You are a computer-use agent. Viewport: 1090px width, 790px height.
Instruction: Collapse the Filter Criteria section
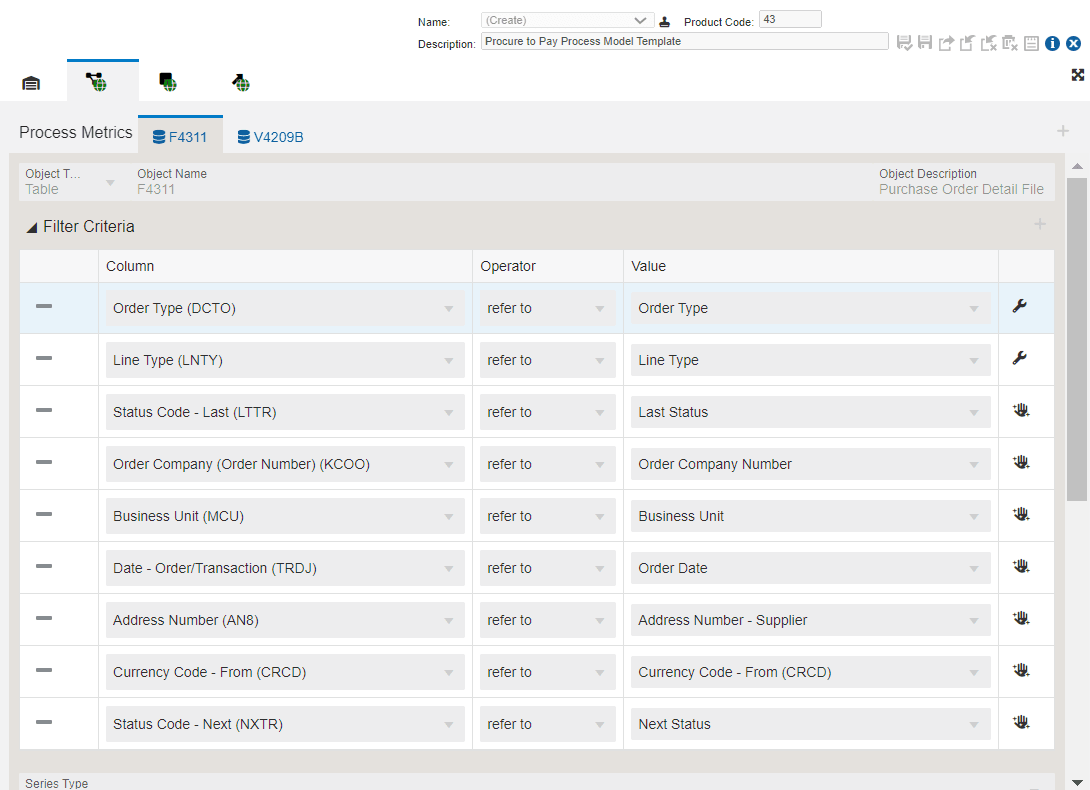32,227
